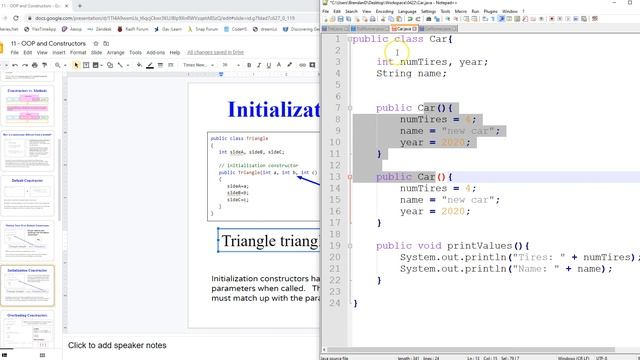Image resolution: width=640 pixels, height=360 pixels.
Task: Expand the line tool dropdown arrow
Action: (128, 65)
